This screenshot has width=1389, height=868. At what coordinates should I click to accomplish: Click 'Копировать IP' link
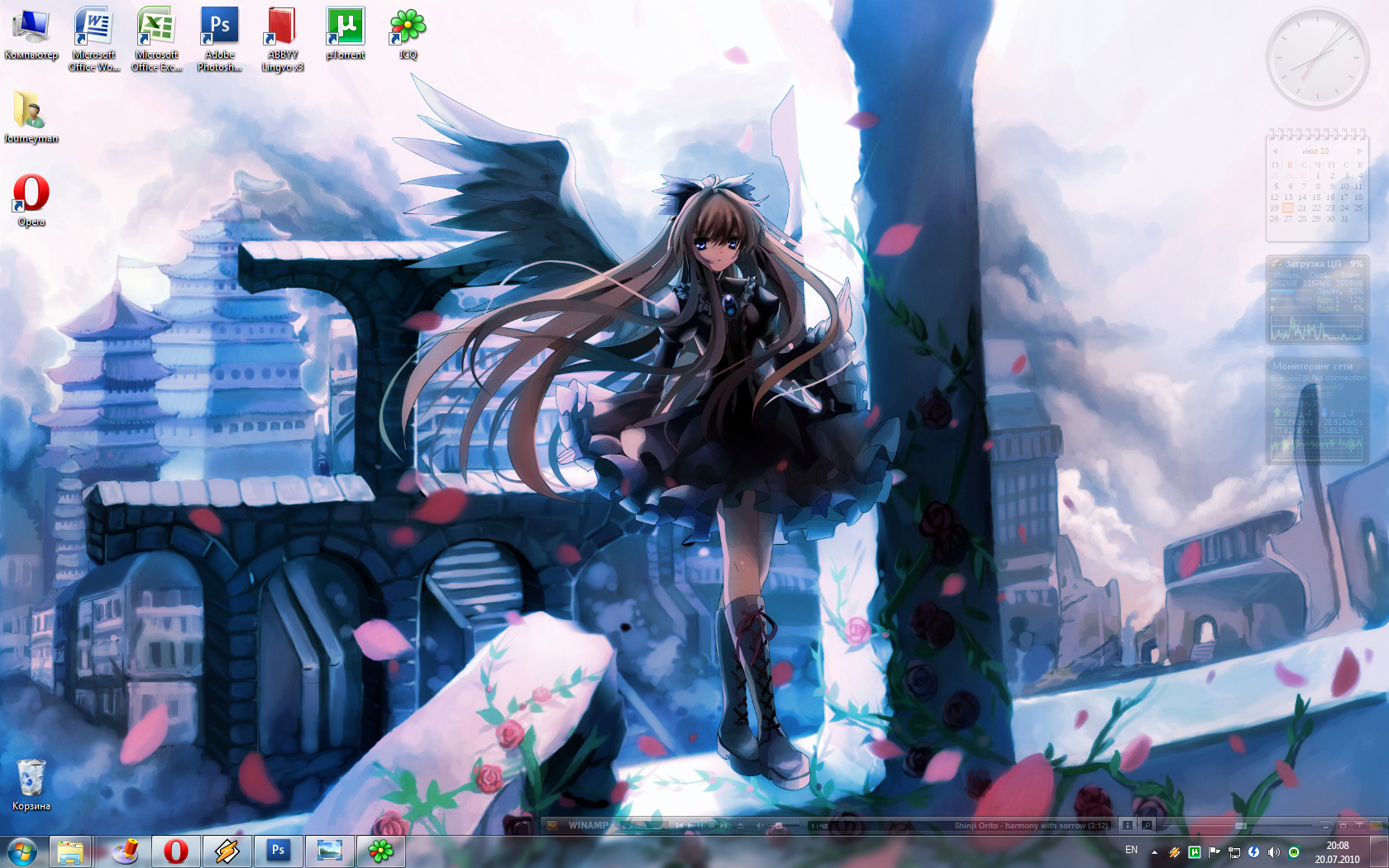pos(1294,403)
